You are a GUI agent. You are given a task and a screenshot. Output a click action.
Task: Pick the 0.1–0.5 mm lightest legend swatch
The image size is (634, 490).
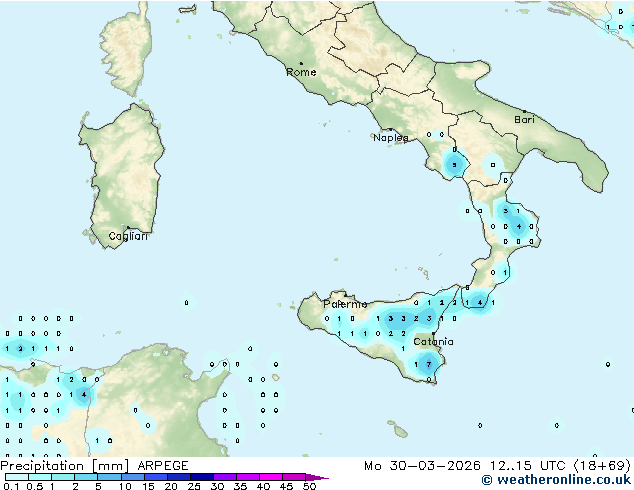tap(17, 477)
